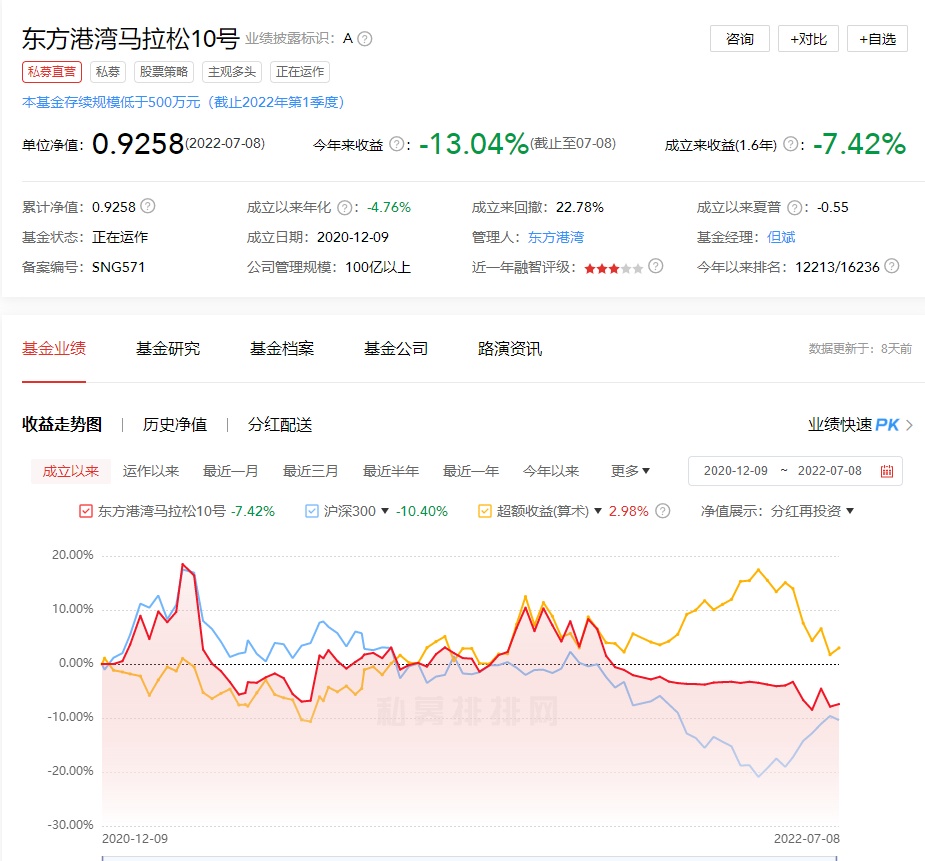Switch to 基金研究 tab
This screenshot has height=861, width=925.
tap(168, 349)
